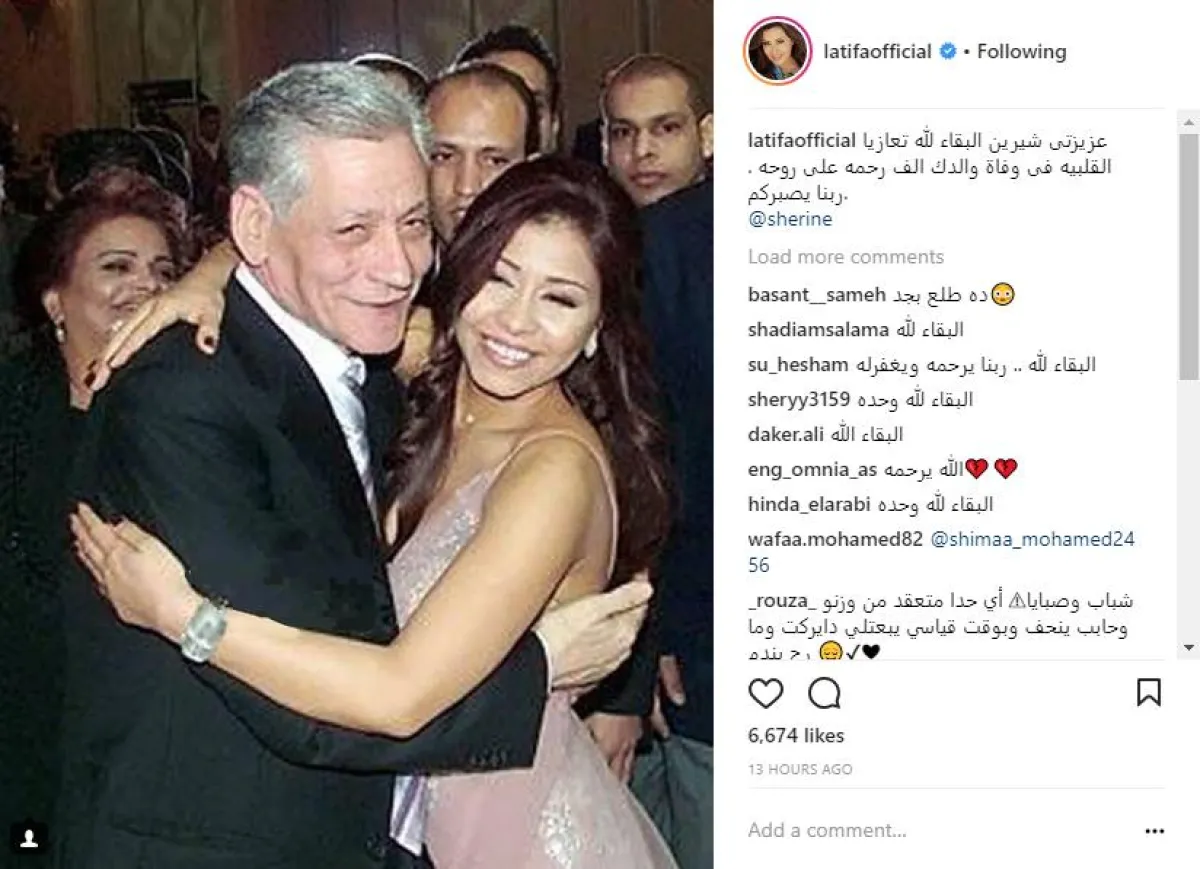Save the post with the bookmark icon
Image resolution: width=1200 pixels, height=869 pixels.
[1149, 692]
